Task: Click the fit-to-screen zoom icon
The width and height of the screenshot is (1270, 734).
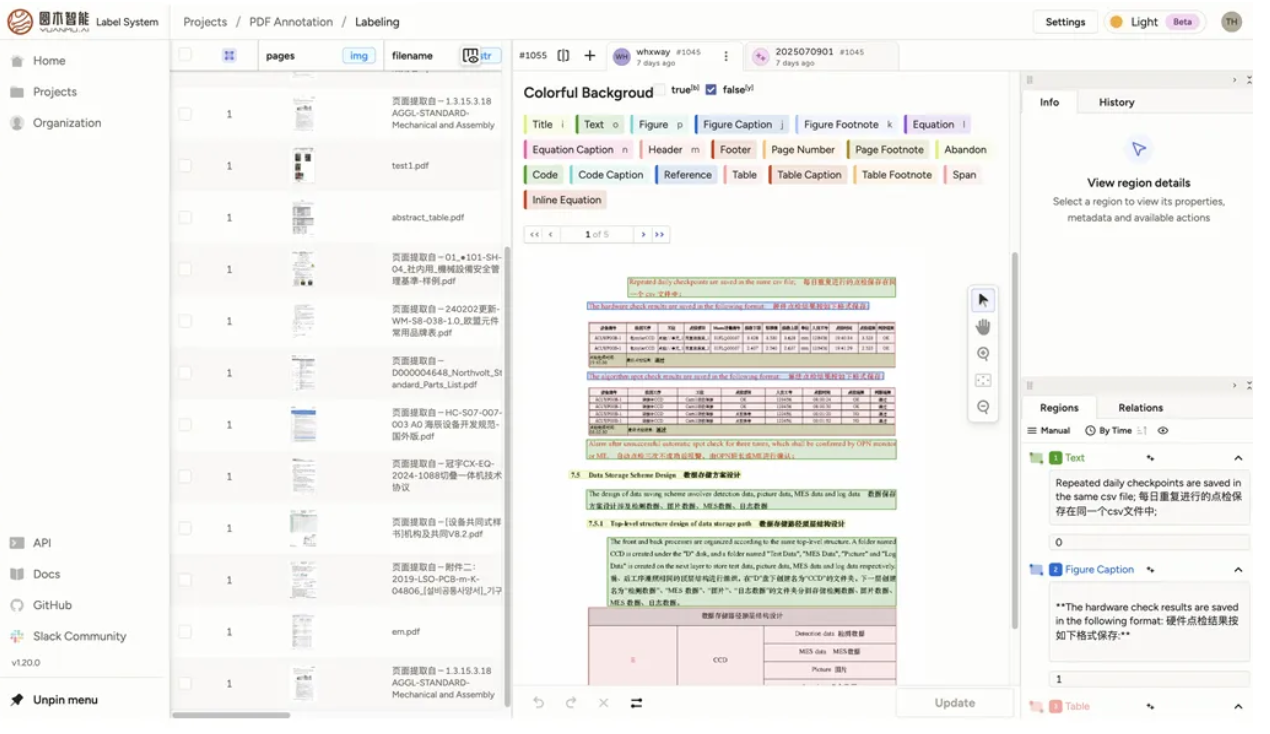Action: pyautogui.click(x=983, y=380)
